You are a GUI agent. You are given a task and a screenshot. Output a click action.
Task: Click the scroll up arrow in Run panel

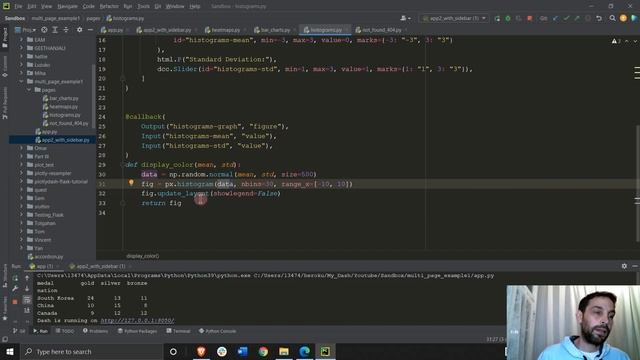[x=27, y=278]
